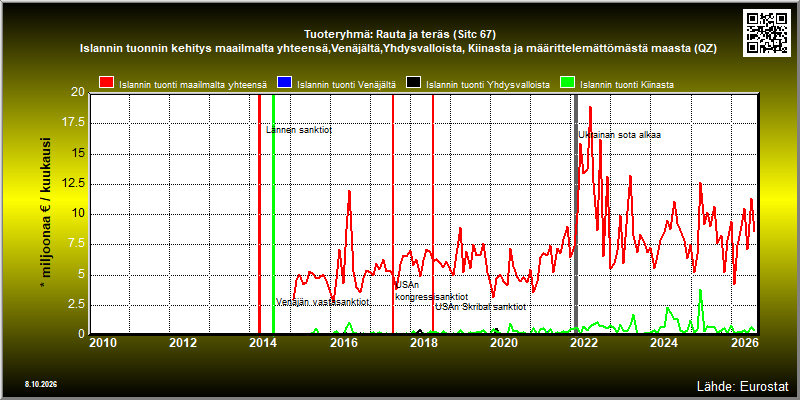Click the 'USAn kongressisanktiot' annotation label
The image size is (800, 400).
(431, 291)
